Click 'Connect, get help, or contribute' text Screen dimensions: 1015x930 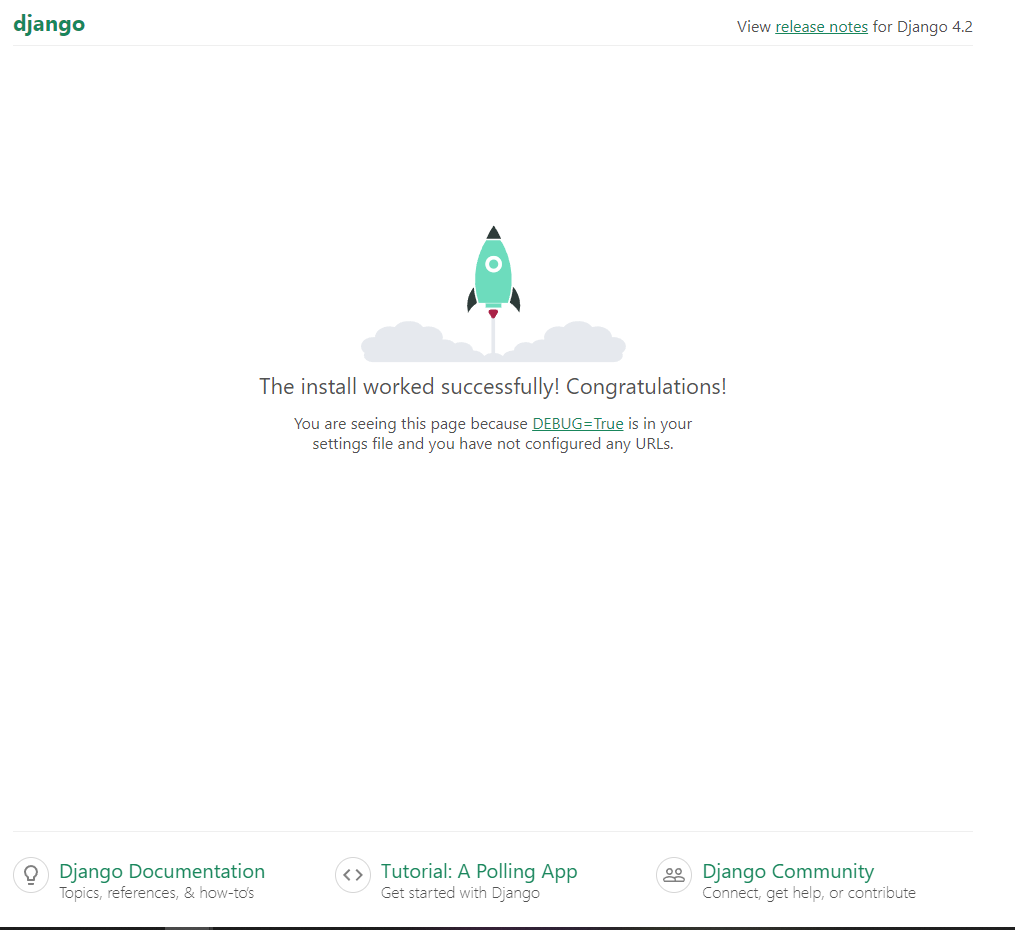(x=809, y=893)
